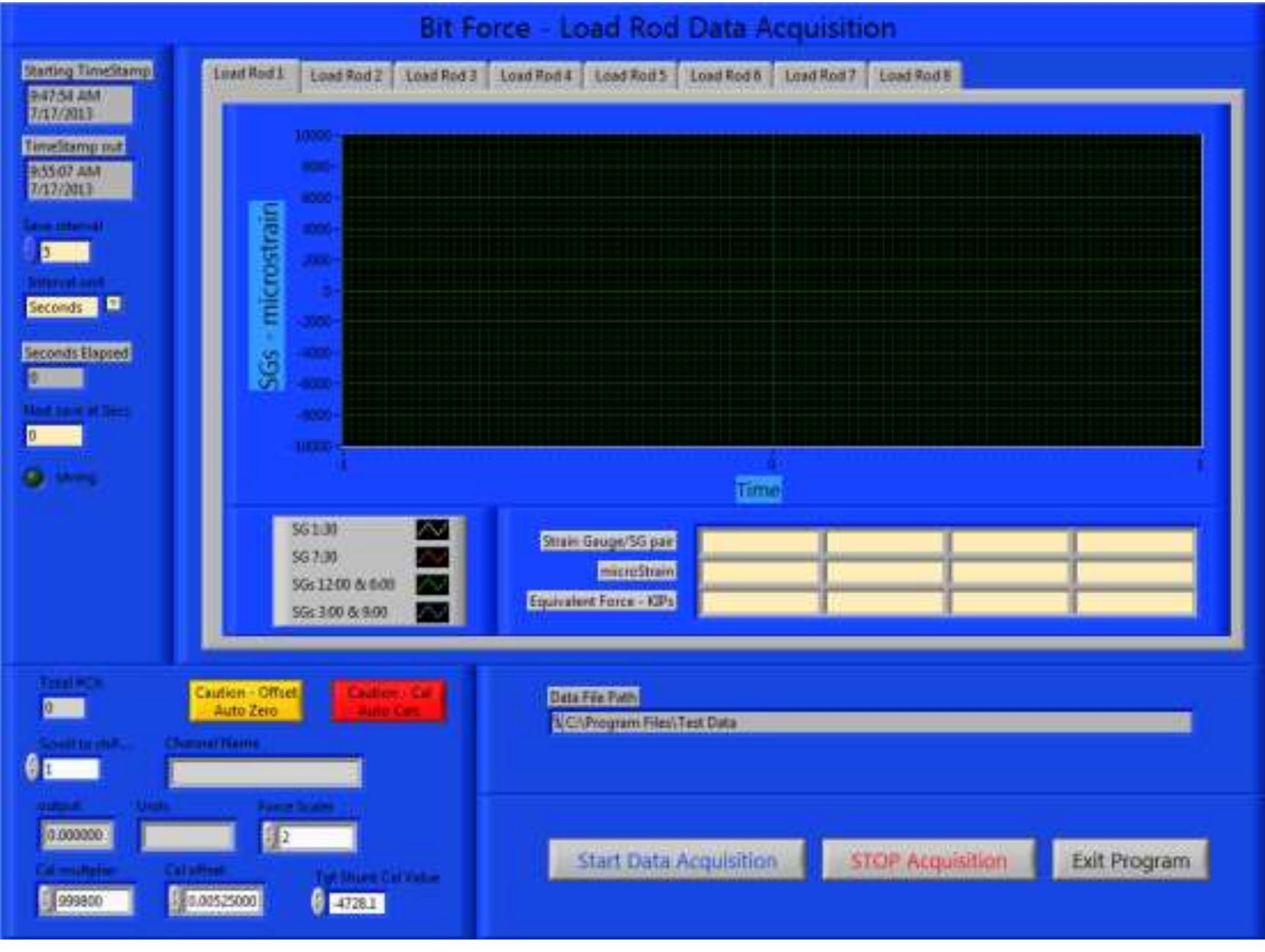Open the Interval unit dropdown arrow

click(x=114, y=303)
